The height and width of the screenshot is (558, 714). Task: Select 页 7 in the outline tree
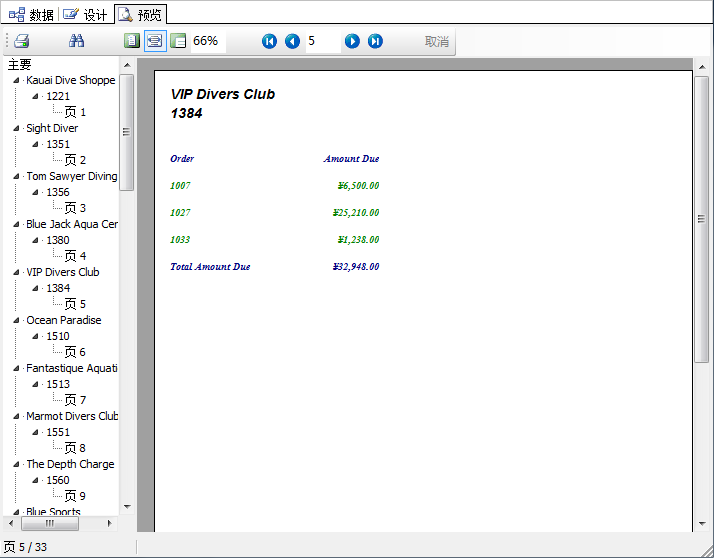click(75, 400)
